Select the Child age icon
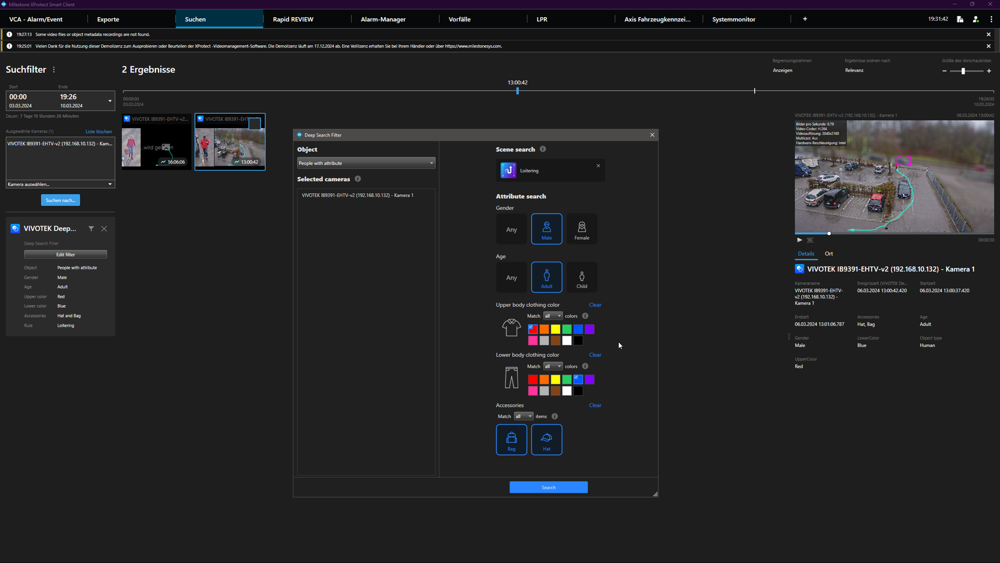The image size is (1000, 563). 581,277
